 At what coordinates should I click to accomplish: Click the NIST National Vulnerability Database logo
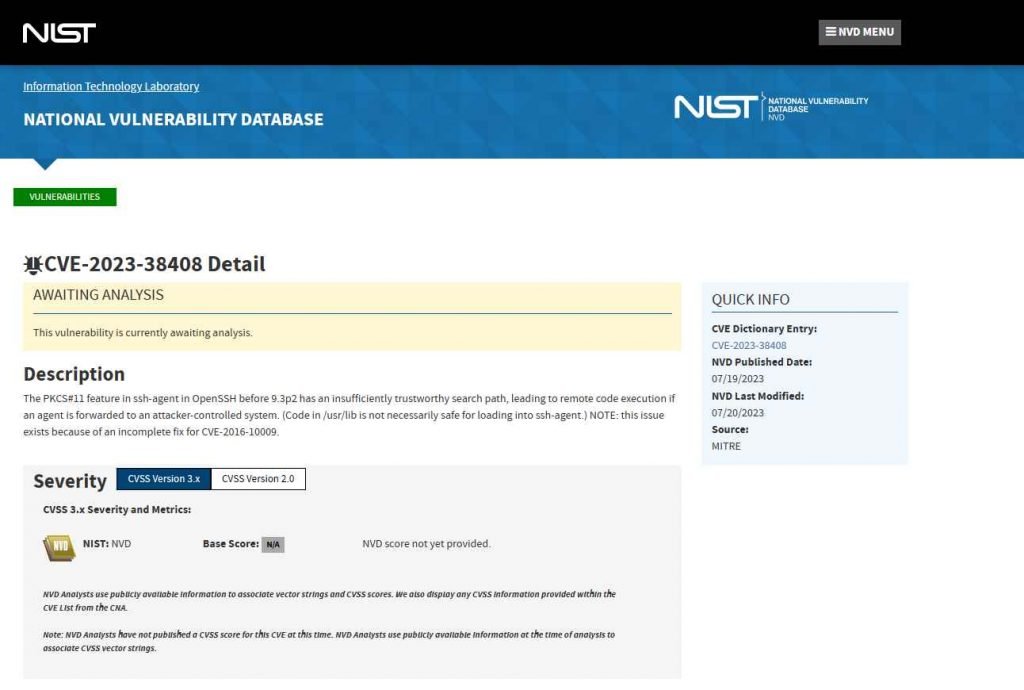click(x=771, y=107)
